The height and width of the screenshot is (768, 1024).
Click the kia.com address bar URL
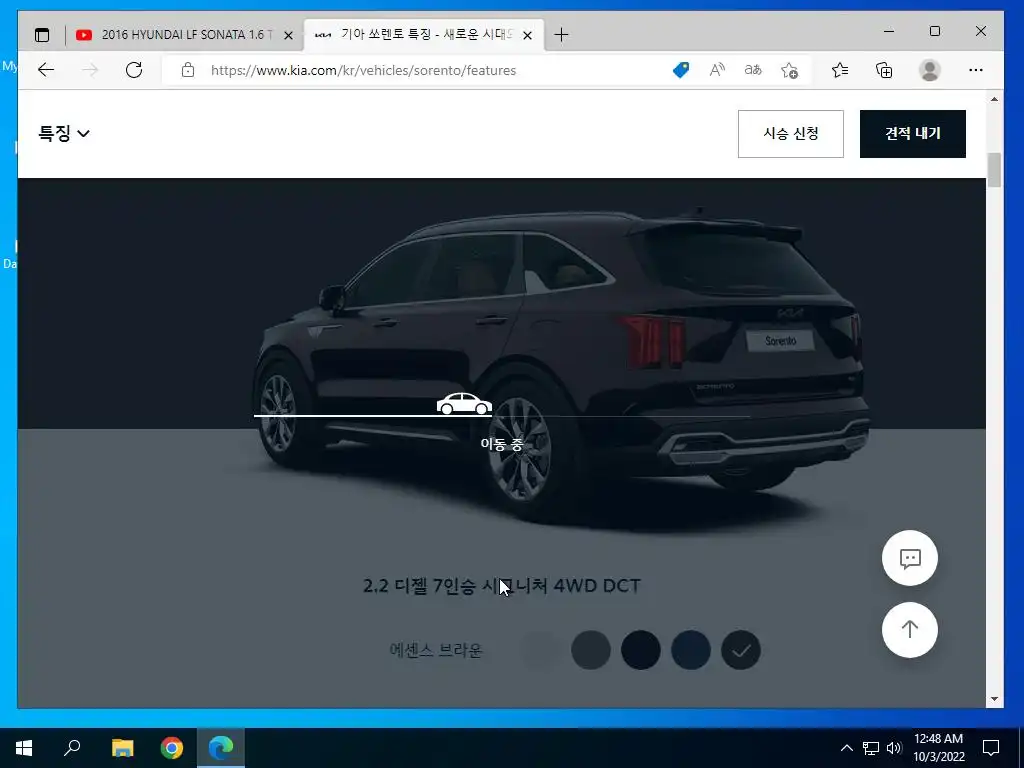363,70
